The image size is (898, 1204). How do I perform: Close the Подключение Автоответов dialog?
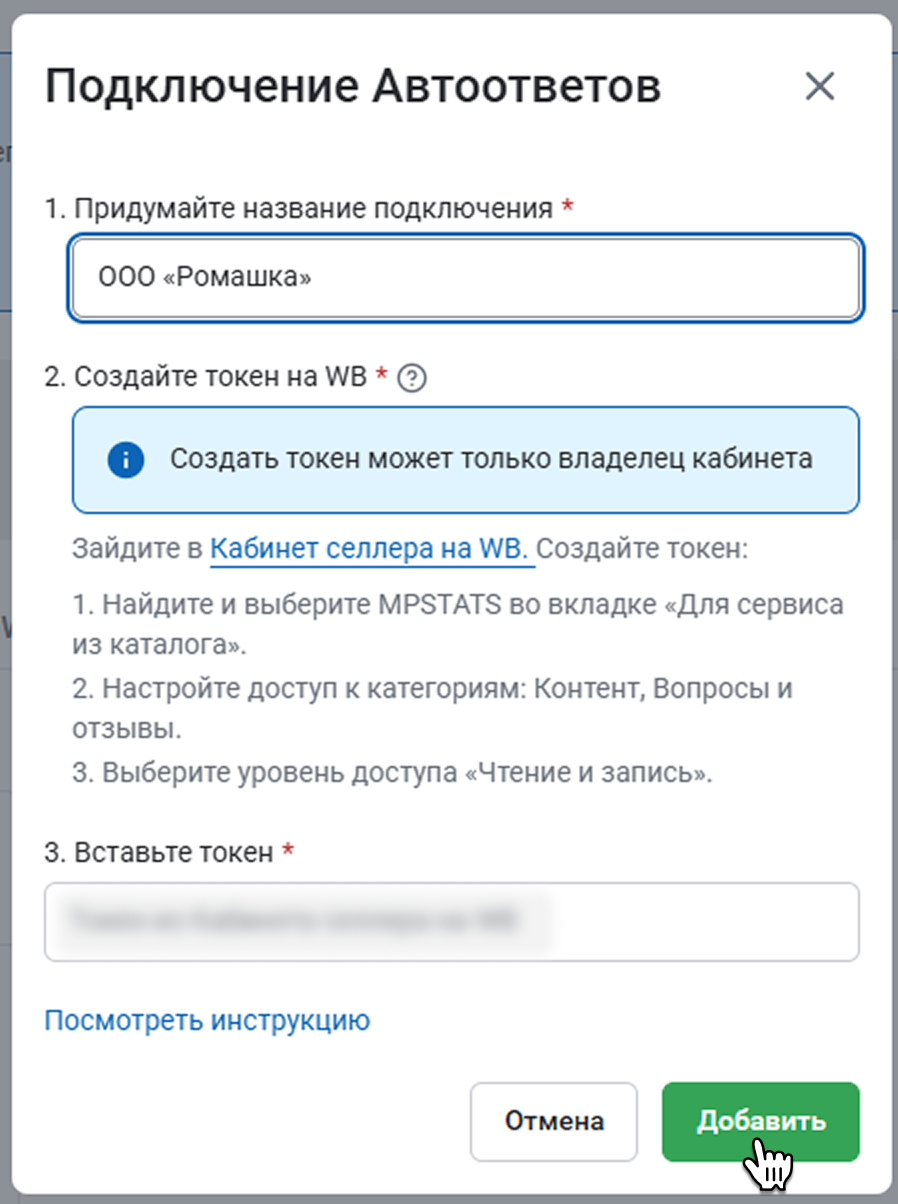tap(819, 87)
